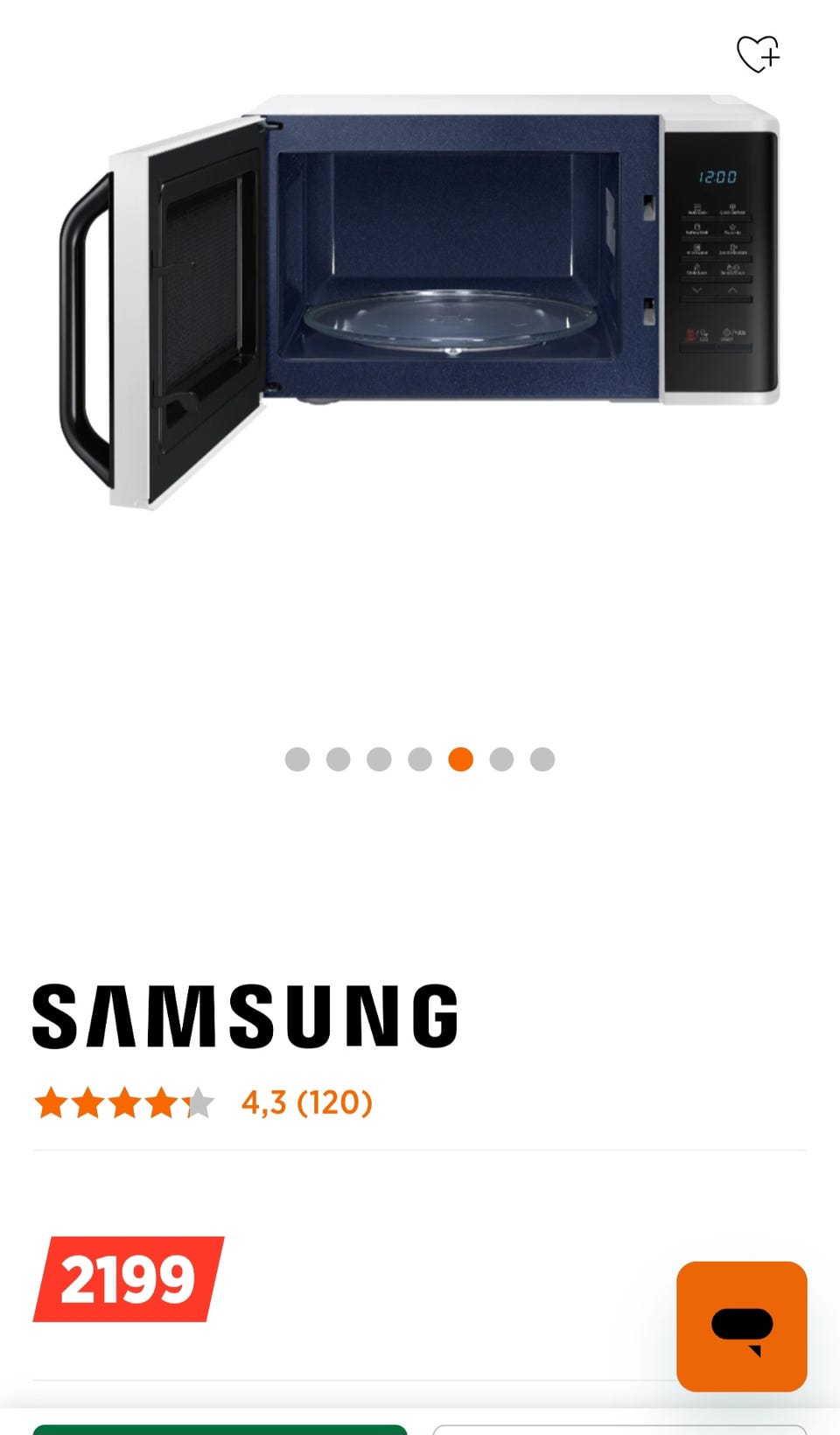Tap the red 2199 price tag

(129, 1279)
